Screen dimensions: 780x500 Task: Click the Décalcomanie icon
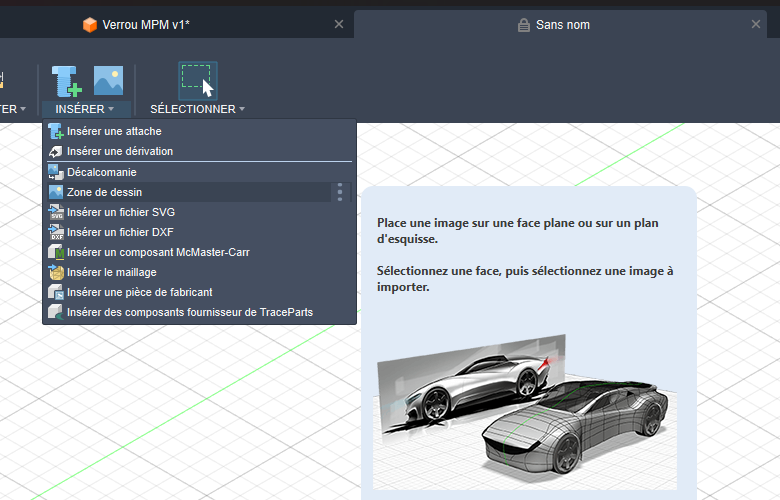coord(56,172)
